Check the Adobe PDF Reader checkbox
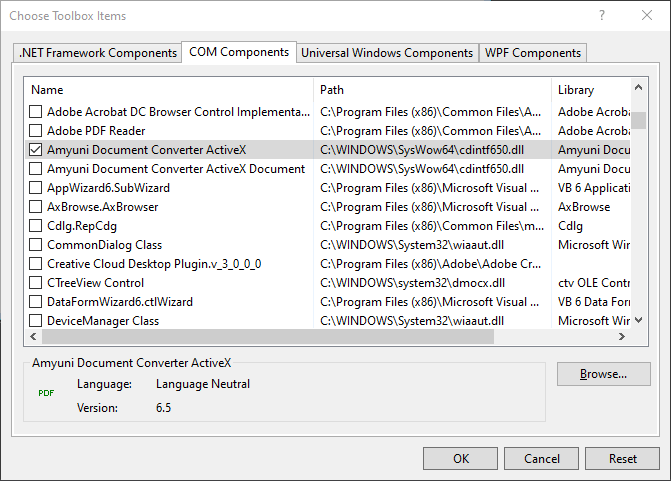The height and width of the screenshot is (481, 671). (36, 131)
